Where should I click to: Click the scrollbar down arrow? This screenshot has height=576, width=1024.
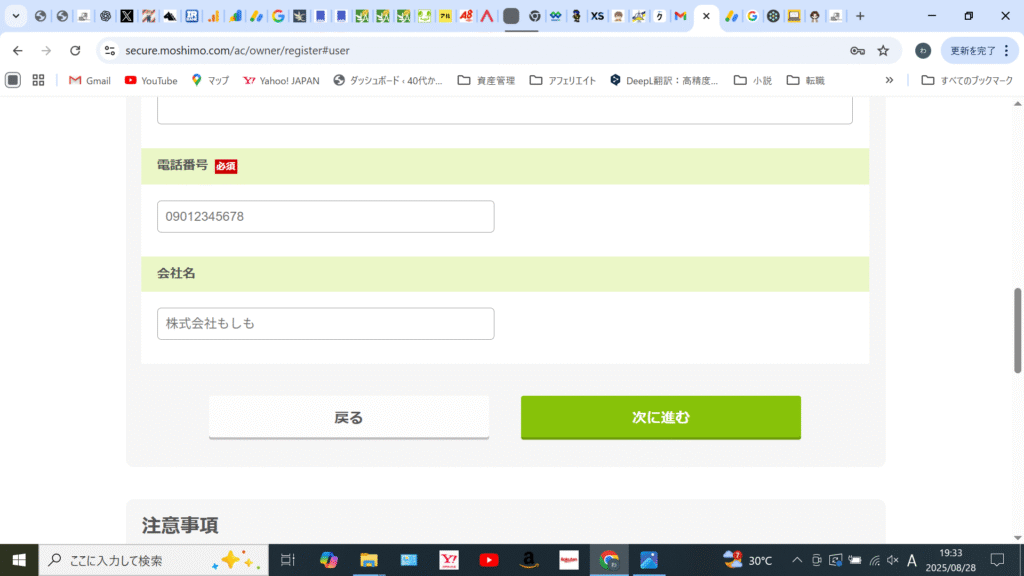[1017, 538]
